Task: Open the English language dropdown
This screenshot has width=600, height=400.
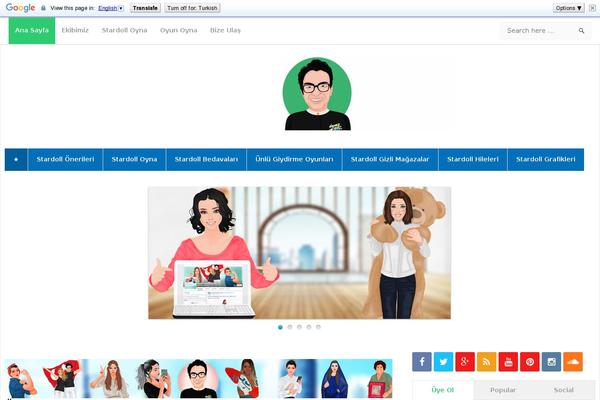Action: tap(111, 8)
